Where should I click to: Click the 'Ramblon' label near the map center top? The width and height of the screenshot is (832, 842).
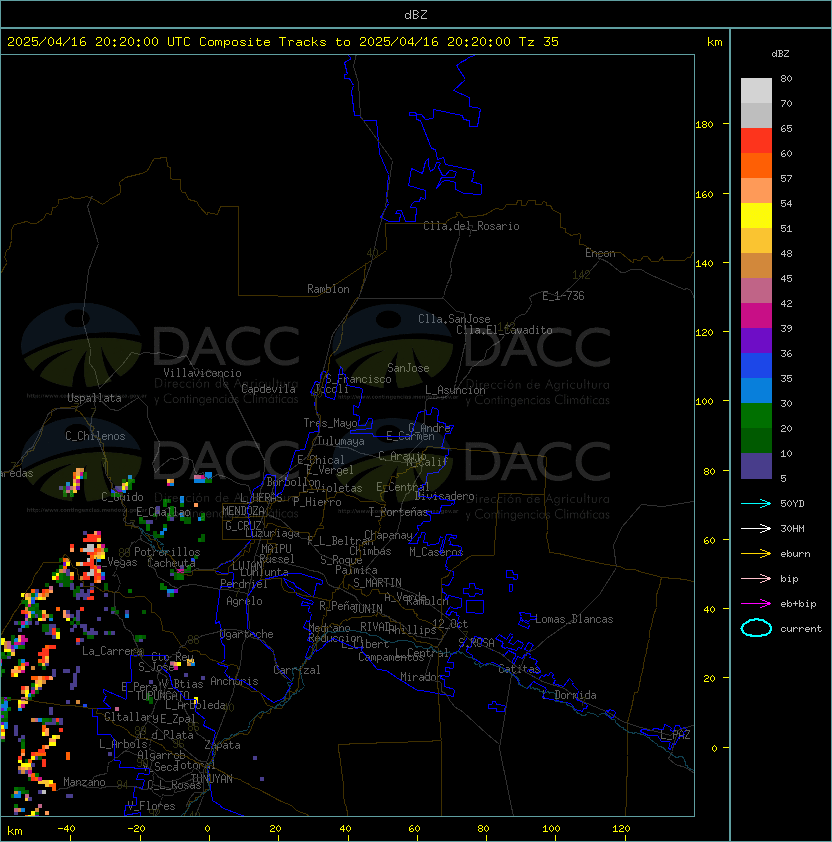click(x=328, y=289)
